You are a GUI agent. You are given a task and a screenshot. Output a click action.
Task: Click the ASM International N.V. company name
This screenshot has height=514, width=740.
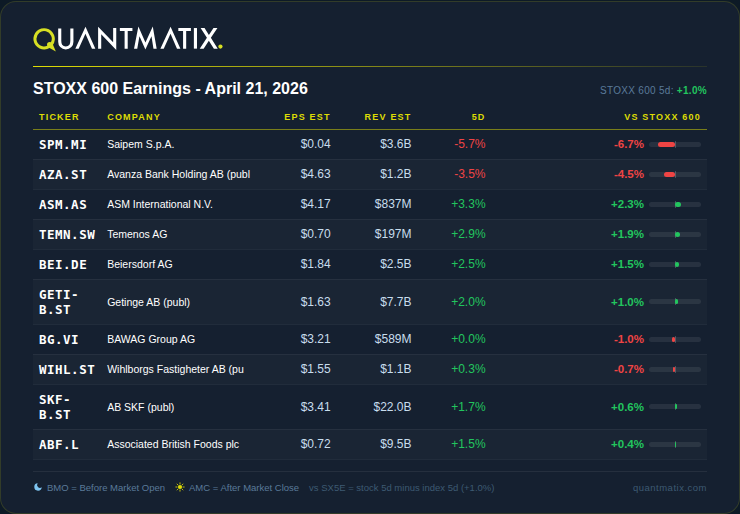coord(160,204)
